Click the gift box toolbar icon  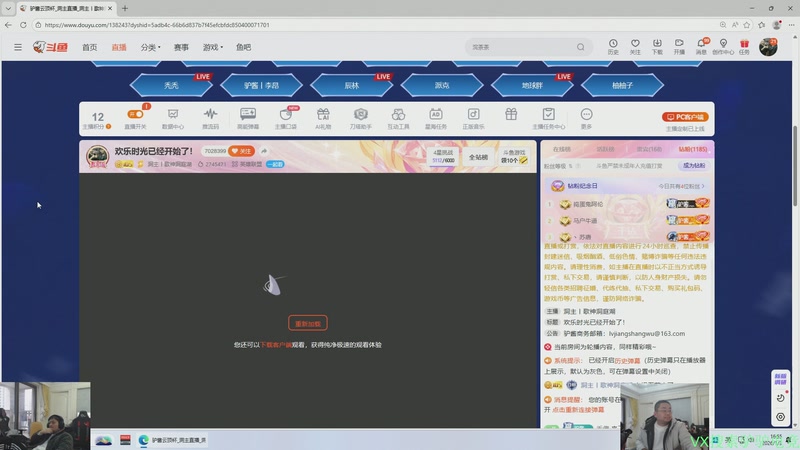(511, 114)
